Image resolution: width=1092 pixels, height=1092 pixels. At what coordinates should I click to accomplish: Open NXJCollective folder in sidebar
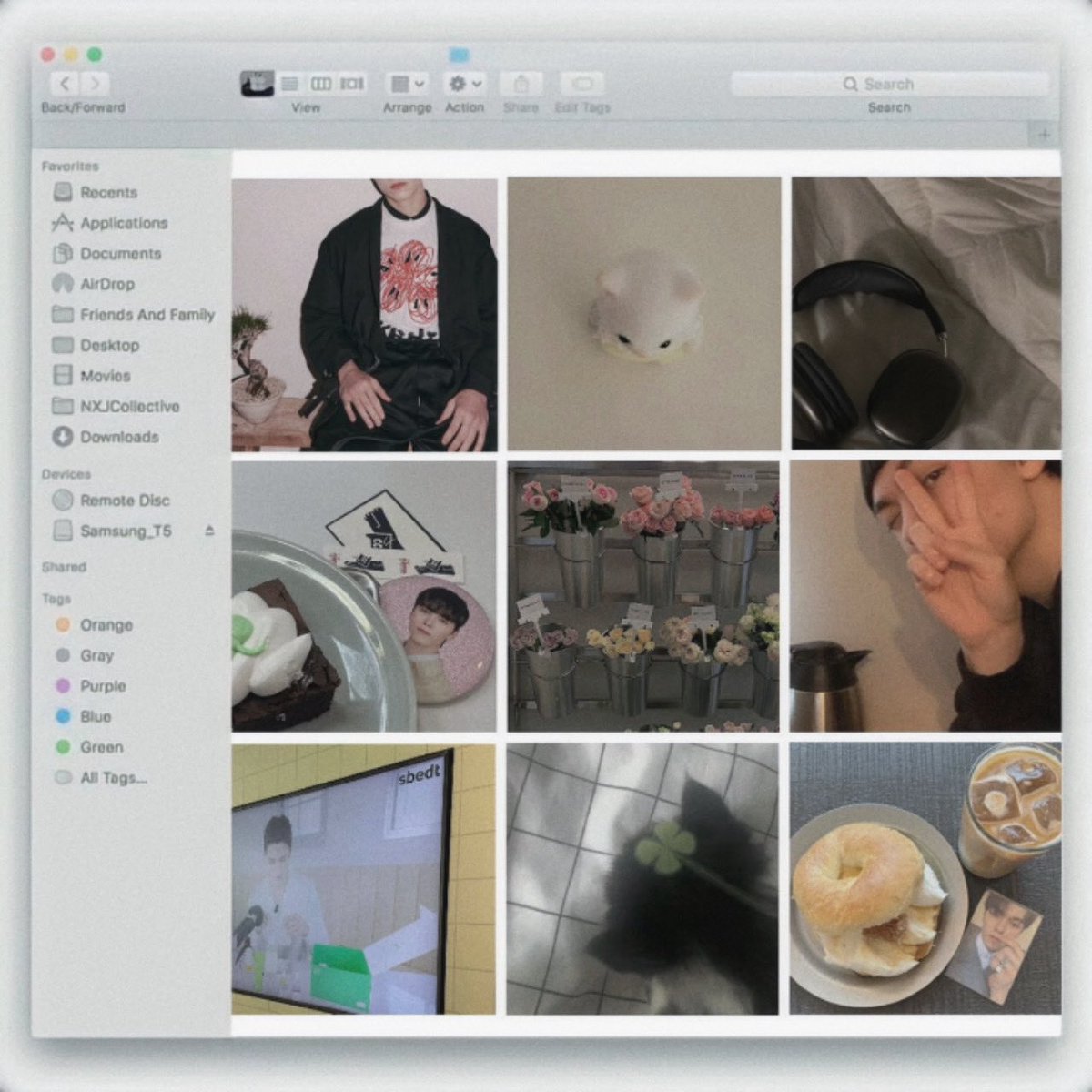129,407
